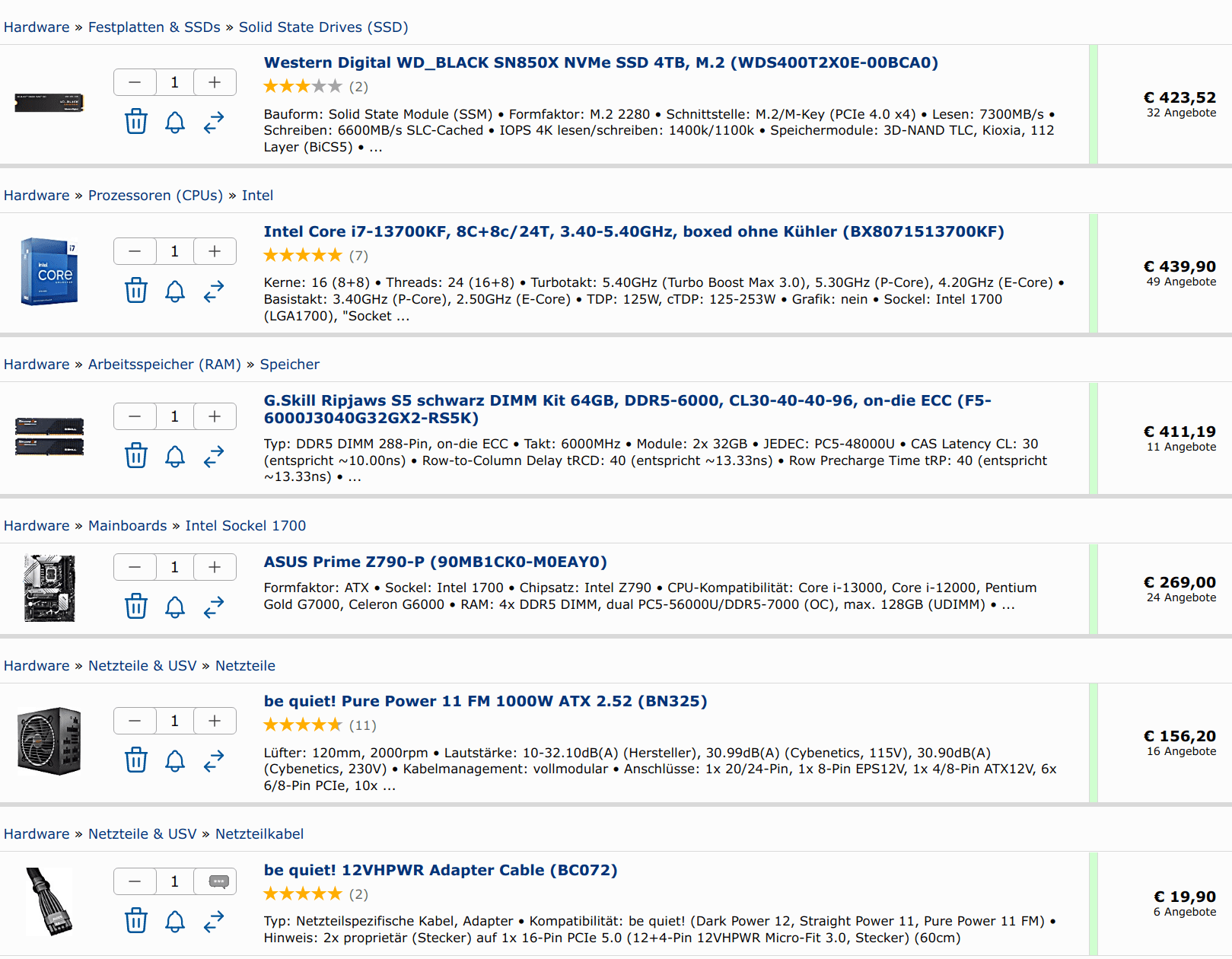Click the 12VHPWR cable thumbnail image
The height and width of the screenshot is (959, 1232).
[49, 902]
